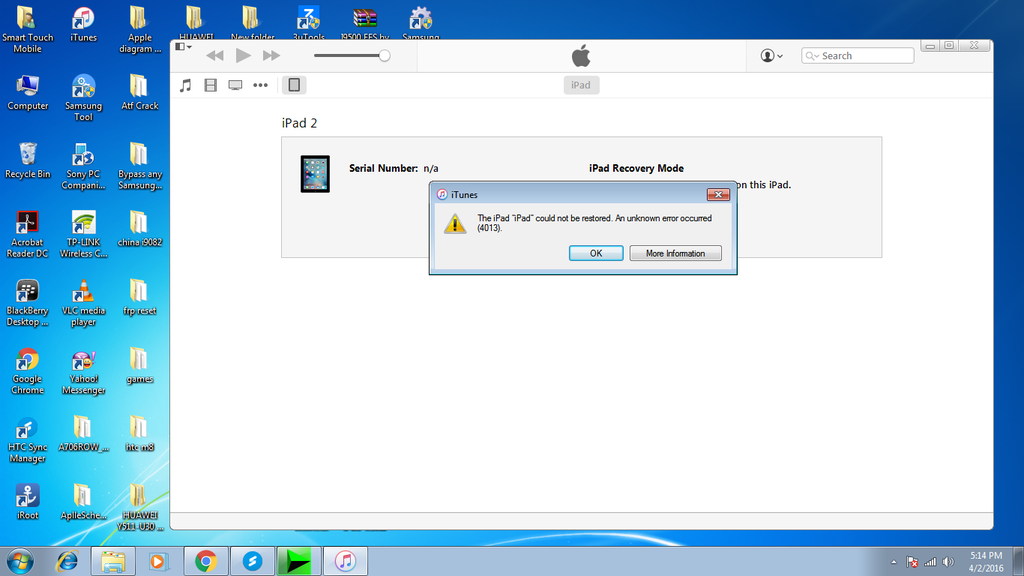
Task: Select the Music library icon
Action: pyautogui.click(x=185, y=85)
